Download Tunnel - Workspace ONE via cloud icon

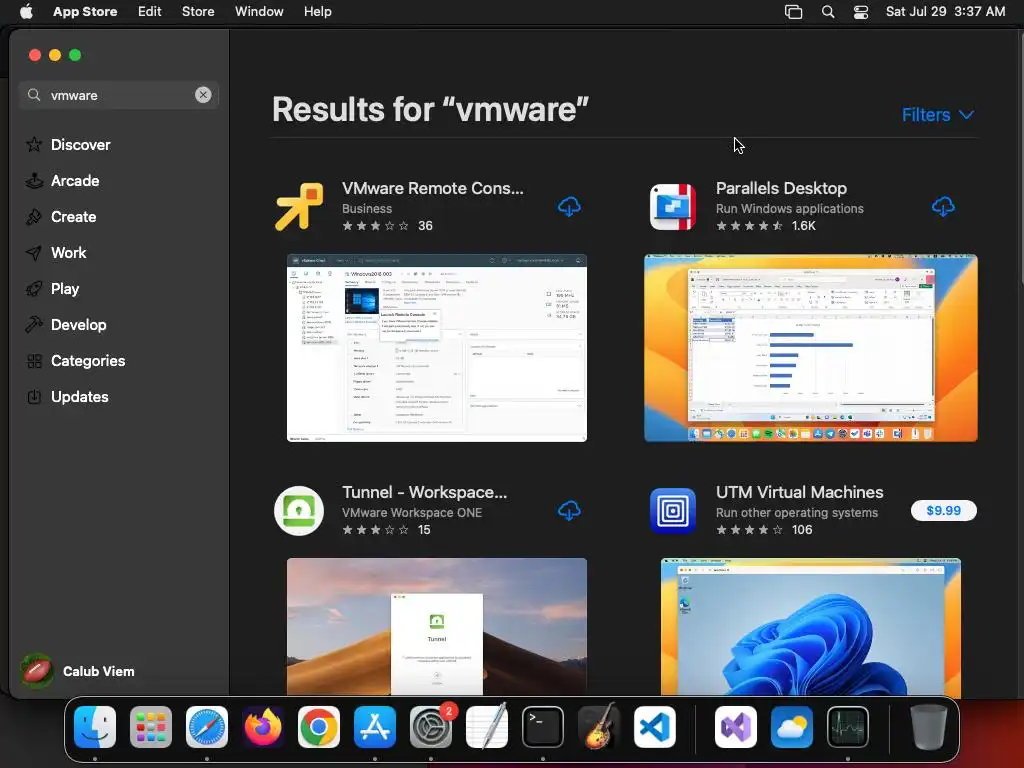click(x=569, y=511)
